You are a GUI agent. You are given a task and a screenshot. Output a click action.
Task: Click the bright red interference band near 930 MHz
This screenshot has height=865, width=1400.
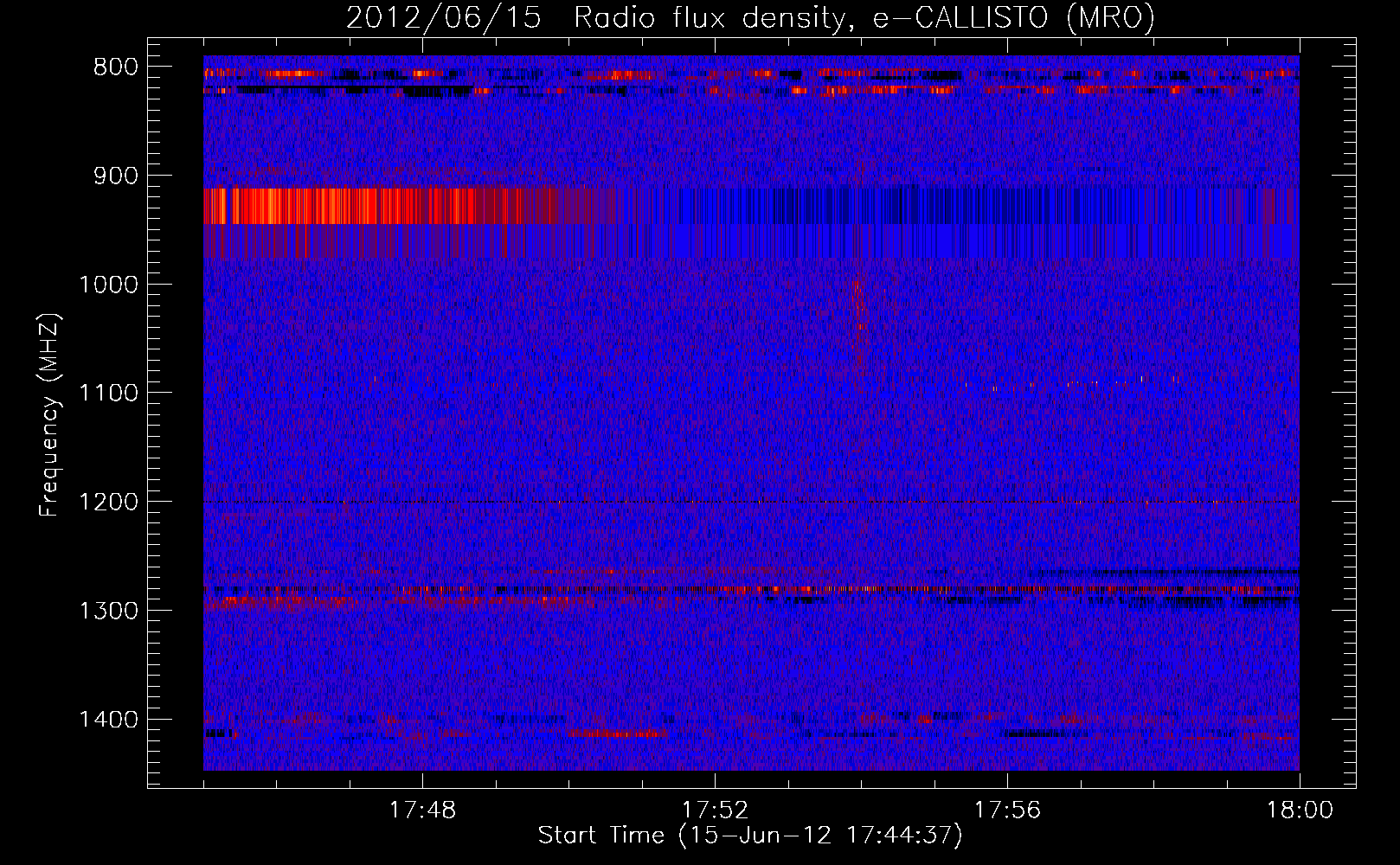click(408, 206)
